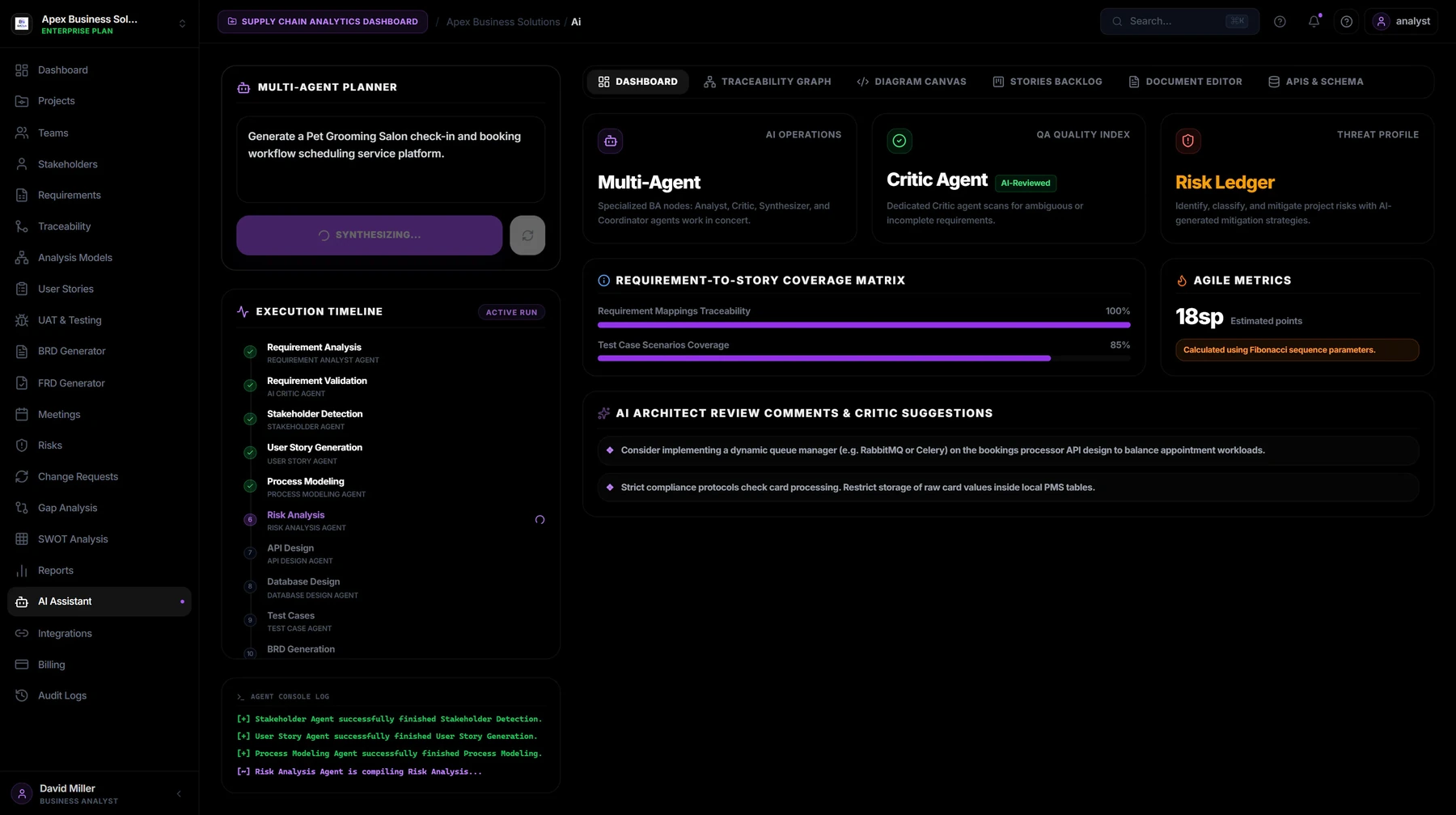Click the SWOT Analysis grid icon
Viewport: 1456px width, 815px height.
[x=22, y=539]
